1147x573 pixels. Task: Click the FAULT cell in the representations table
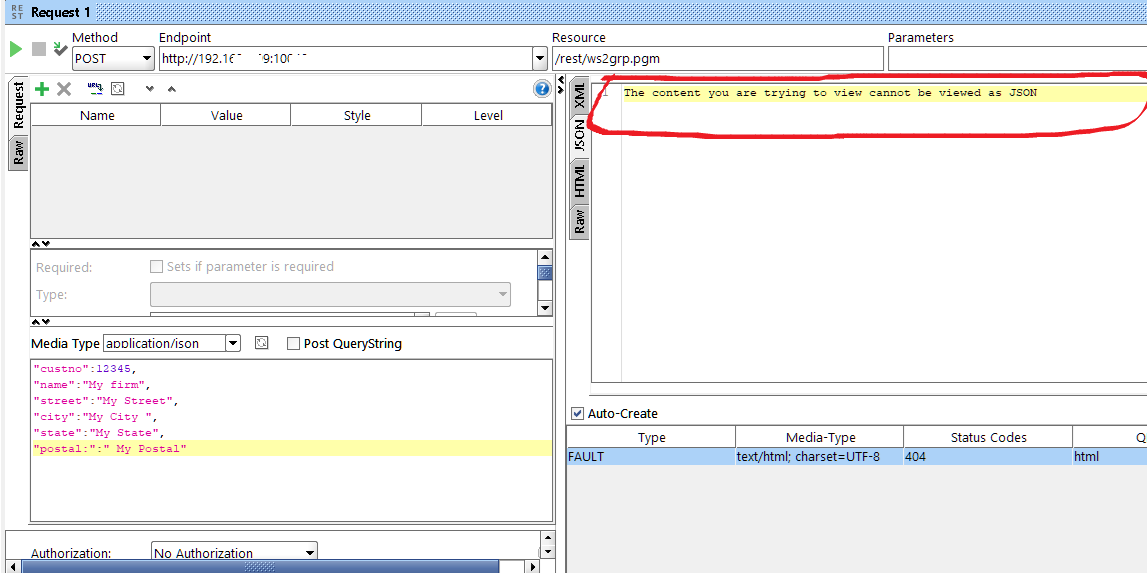[651, 457]
